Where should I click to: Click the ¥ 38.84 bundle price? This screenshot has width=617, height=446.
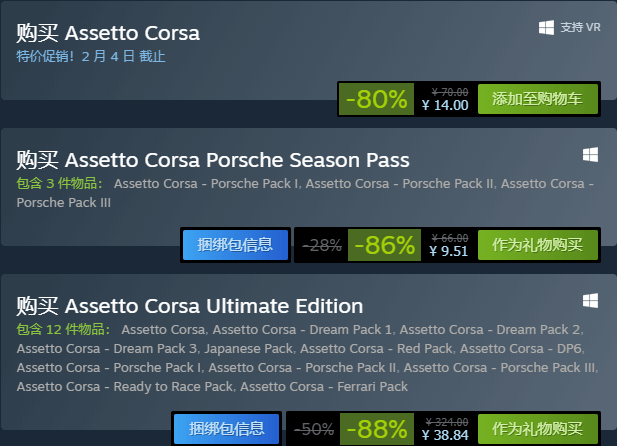[x=445, y=435]
